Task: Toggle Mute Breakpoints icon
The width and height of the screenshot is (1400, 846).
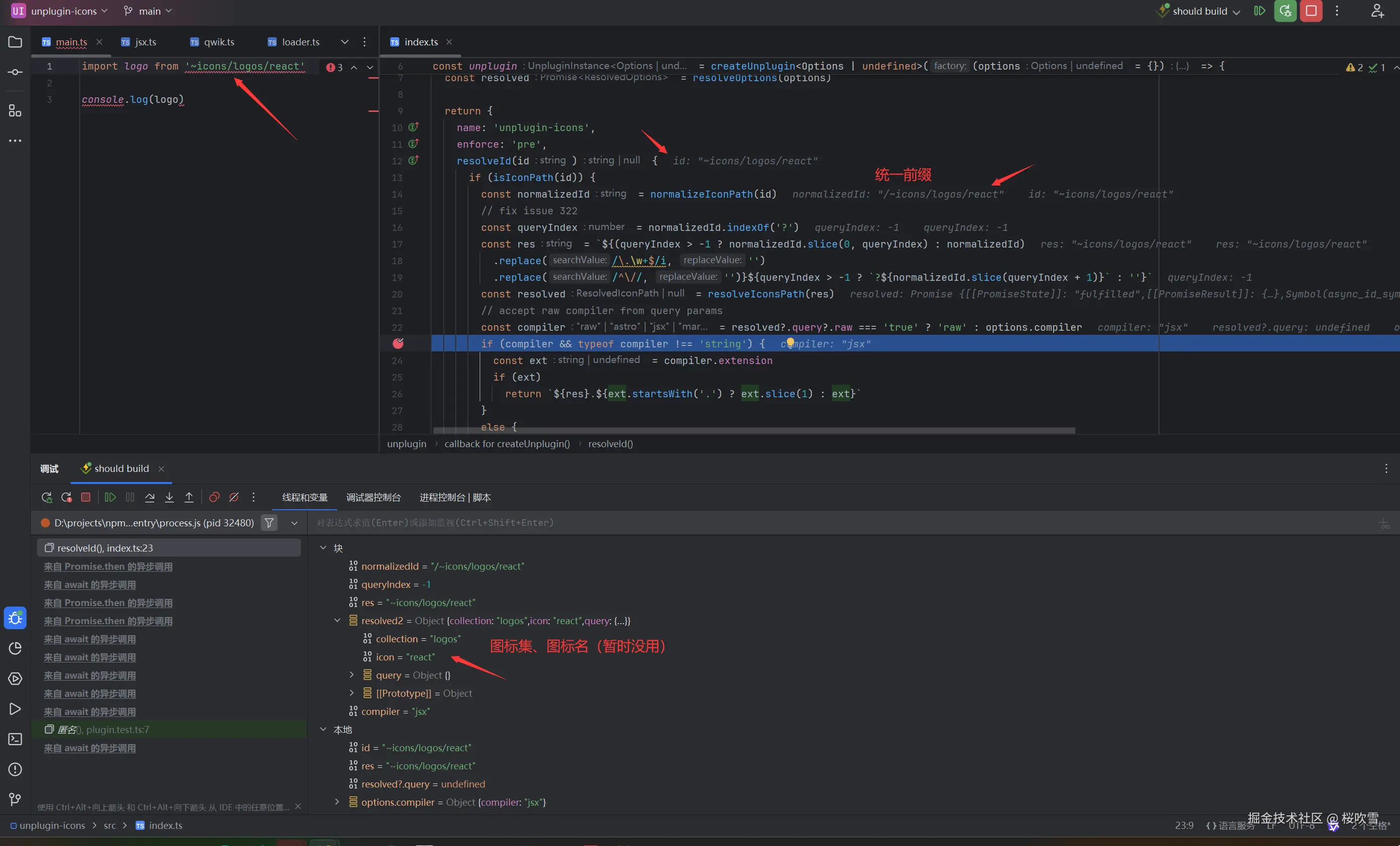Action: [x=233, y=497]
